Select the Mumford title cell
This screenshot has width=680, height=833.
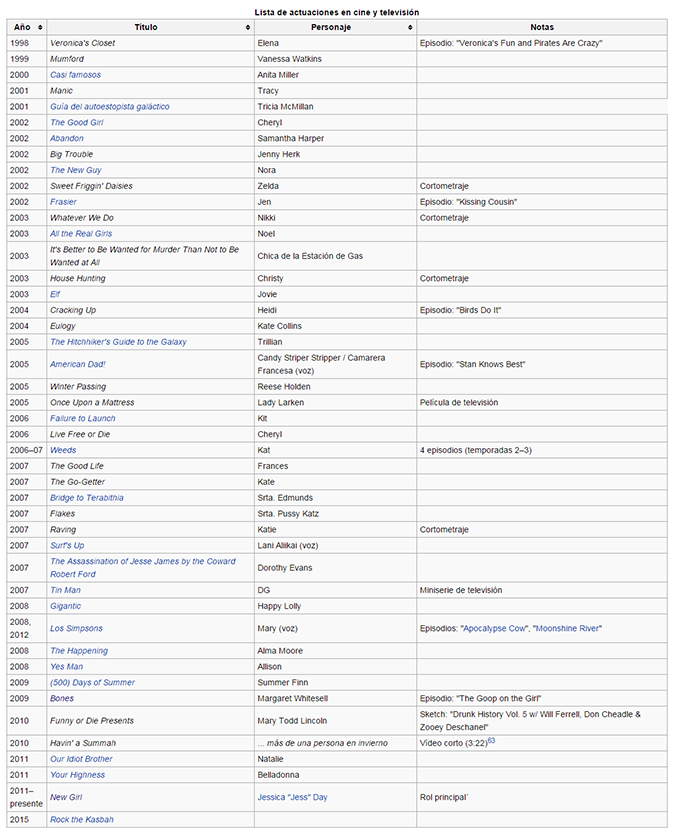click(151, 59)
